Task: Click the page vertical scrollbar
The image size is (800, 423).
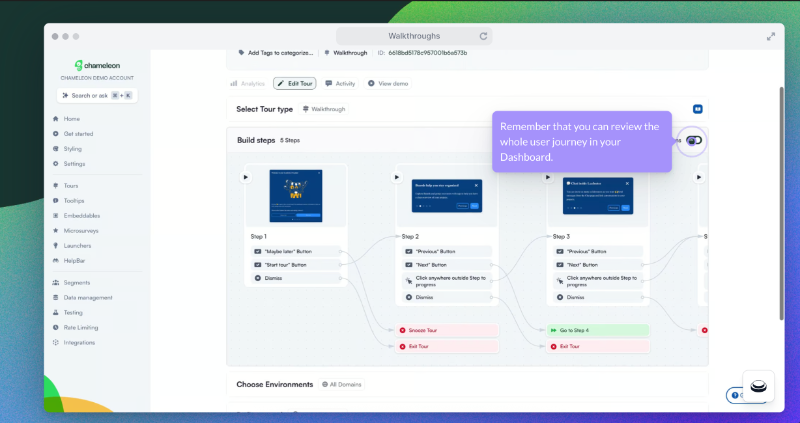Action: [x=781, y=203]
